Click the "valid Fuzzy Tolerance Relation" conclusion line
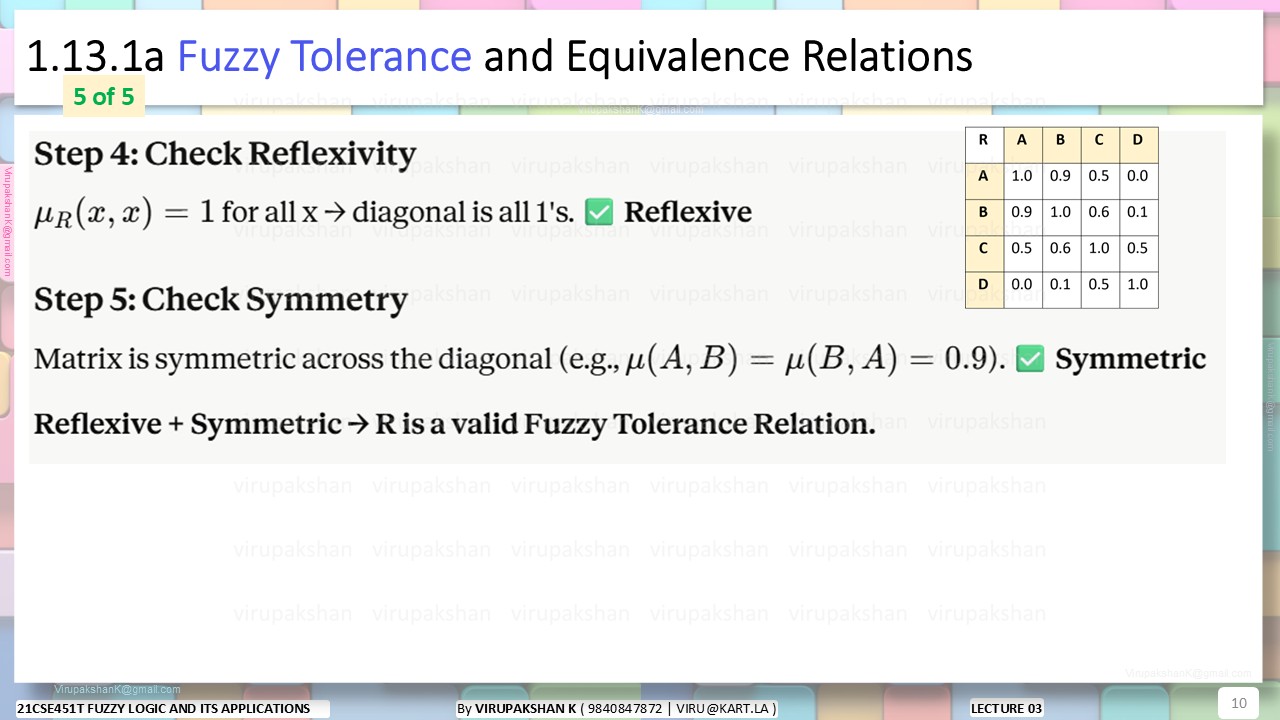Image resolution: width=1280 pixels, height=720 pixels. 455,424
